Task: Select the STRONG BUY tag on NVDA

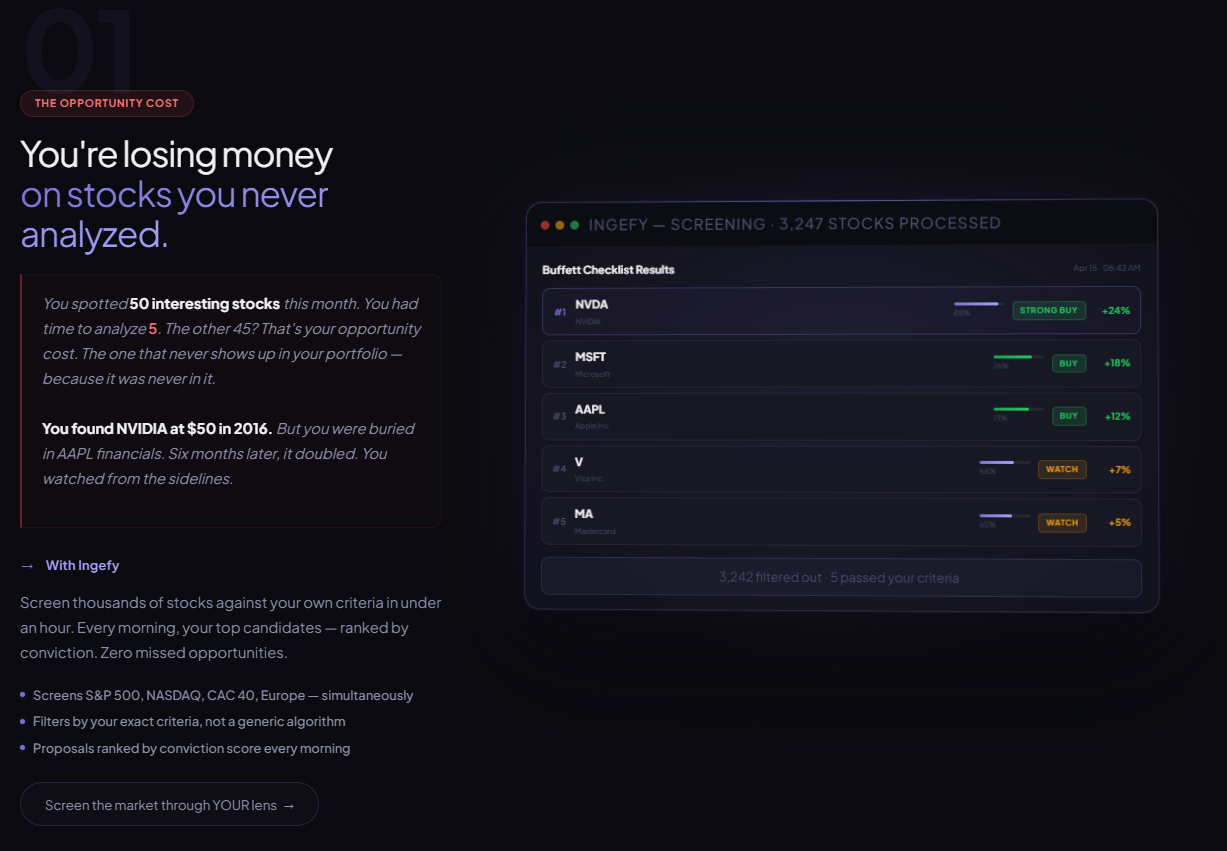Action: click(1049, 311)
